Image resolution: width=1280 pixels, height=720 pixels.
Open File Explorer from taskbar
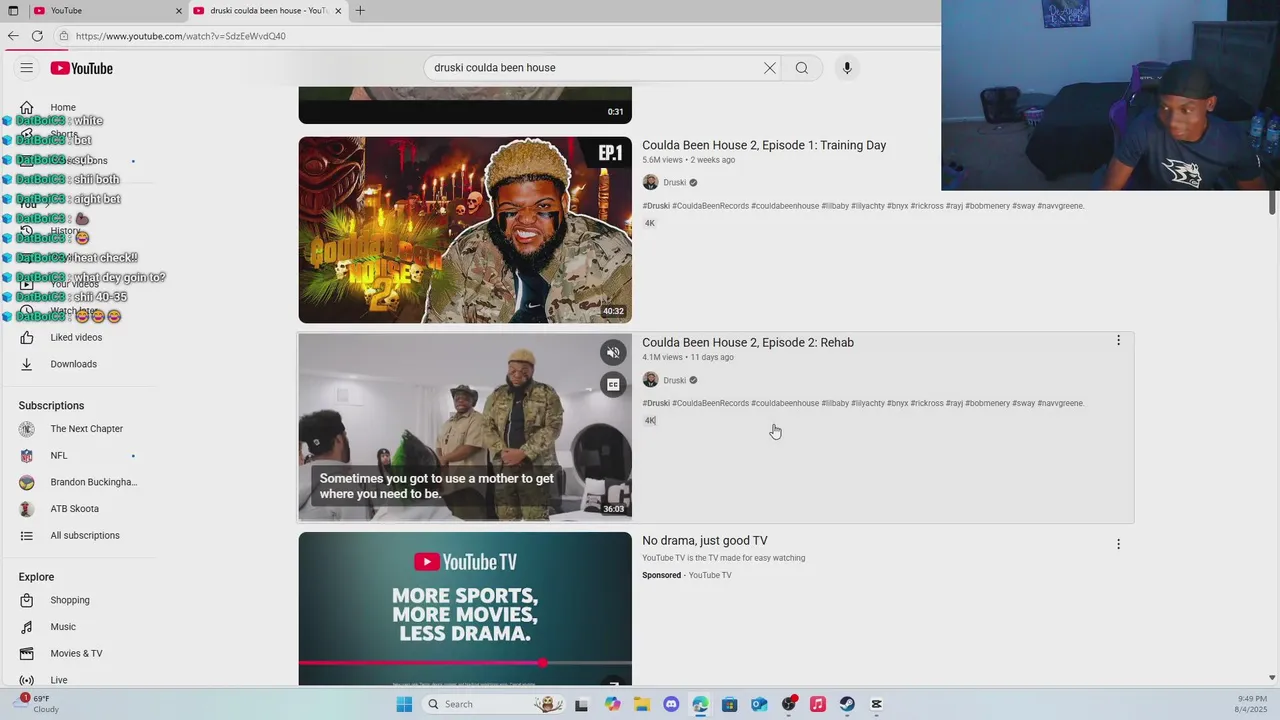point(641,704)
